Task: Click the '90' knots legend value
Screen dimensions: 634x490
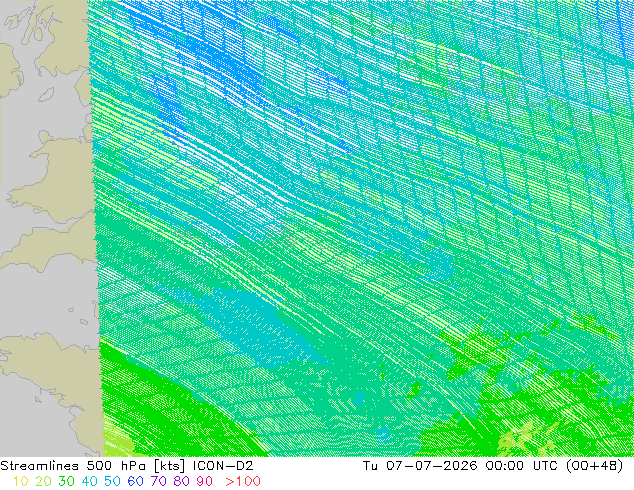Action: coord(205,481)
